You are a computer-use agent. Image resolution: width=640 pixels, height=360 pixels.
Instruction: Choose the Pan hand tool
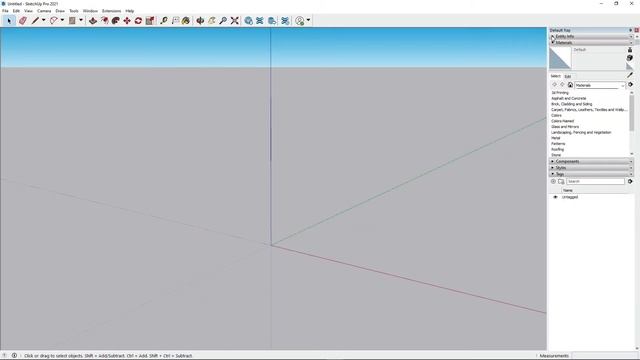click(x=211, y=20)
